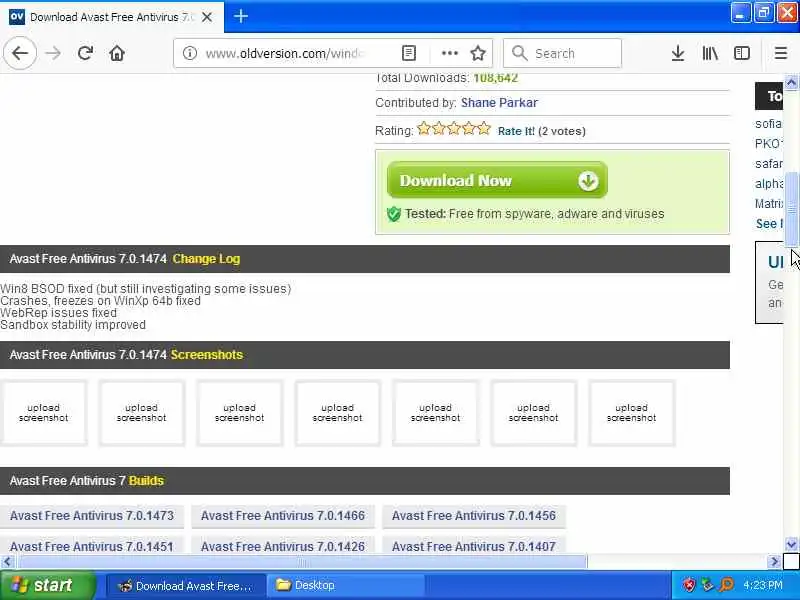Open contributor Shane Parkar's profile
Screen dimensions: 800x600
point(499,103)
